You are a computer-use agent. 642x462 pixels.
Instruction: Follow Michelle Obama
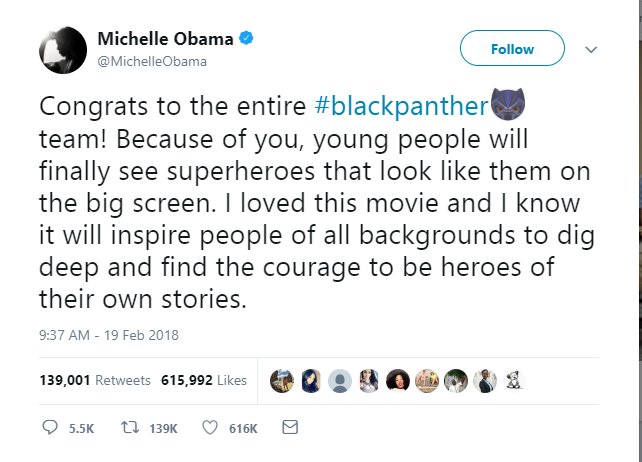[x=512, y=49]
